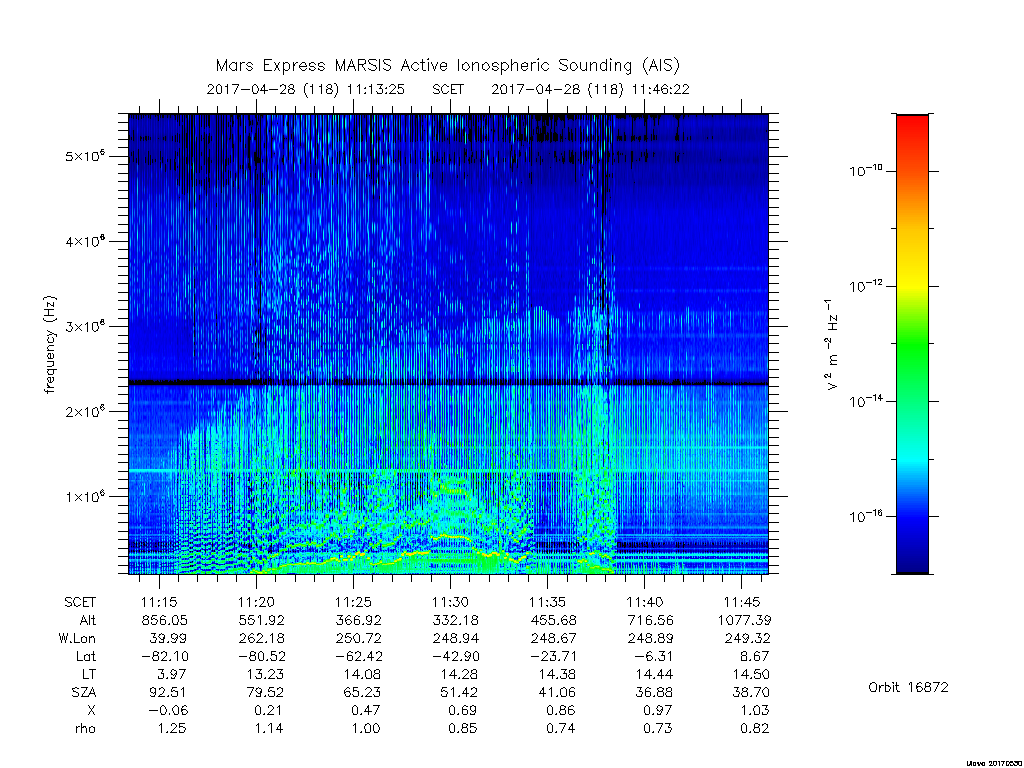Image resolution: width=1024 pixels, height=768 pixels.
Task: Select the 11:30 SCET time tick label
Action: 450,602
